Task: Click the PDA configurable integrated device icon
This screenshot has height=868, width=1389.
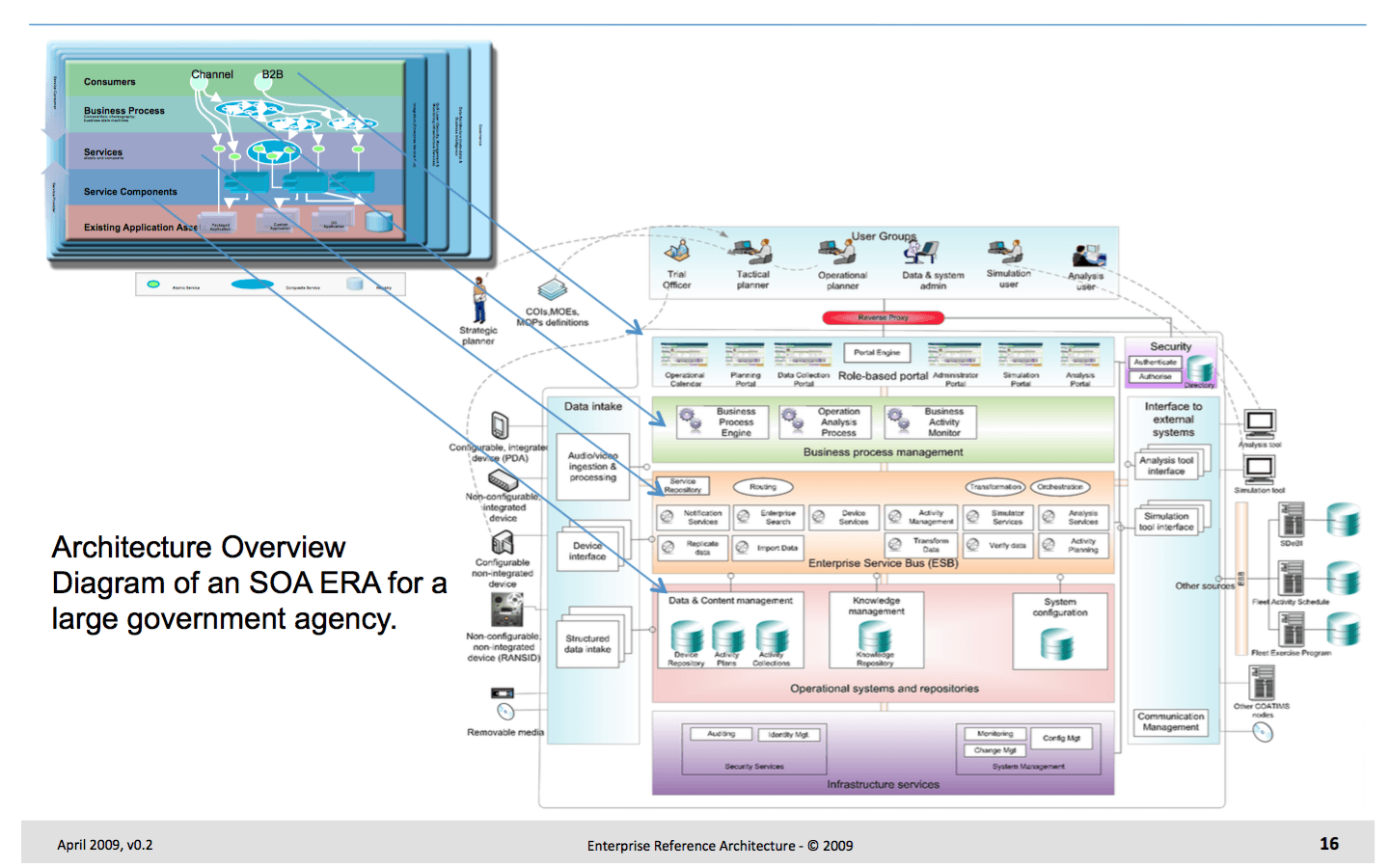Action: tap(500, 425)
